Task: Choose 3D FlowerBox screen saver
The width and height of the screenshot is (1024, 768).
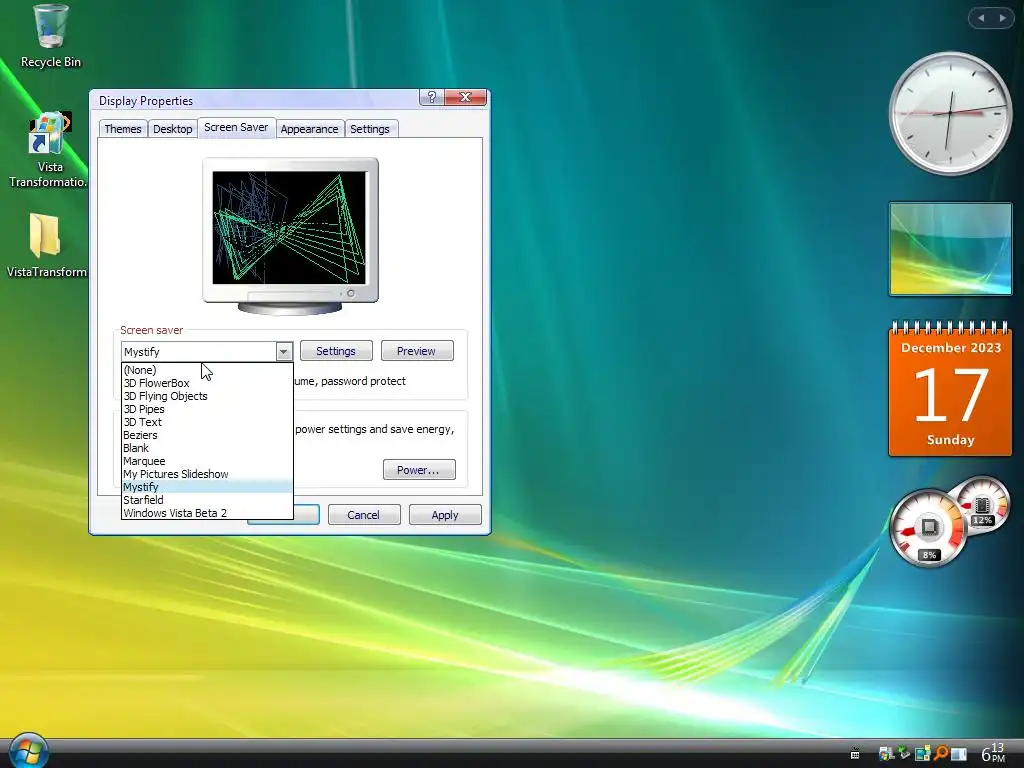Action: (207, 383)
